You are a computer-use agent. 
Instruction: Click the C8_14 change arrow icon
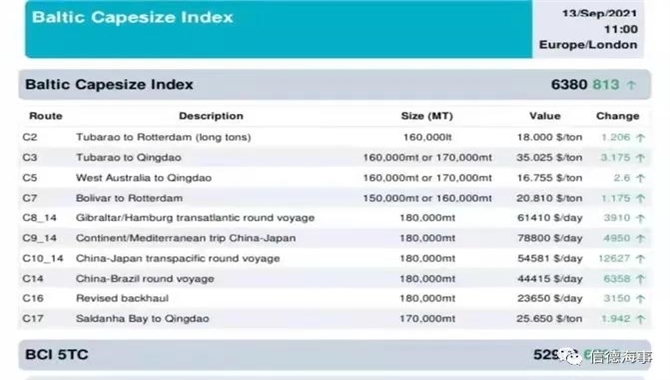[640, 218]
